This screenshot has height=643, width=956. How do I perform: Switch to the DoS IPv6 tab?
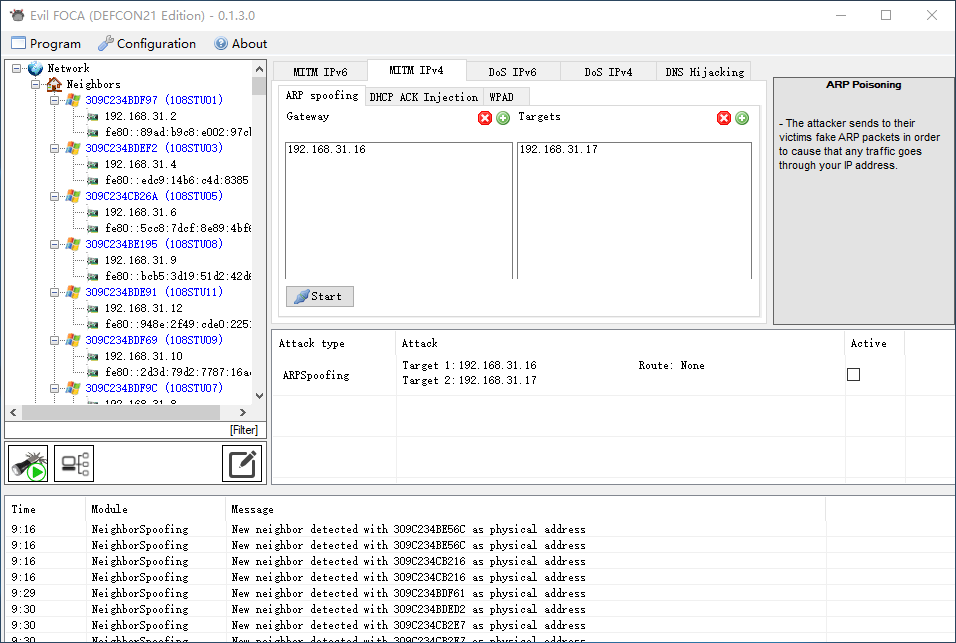click(513, 72)
